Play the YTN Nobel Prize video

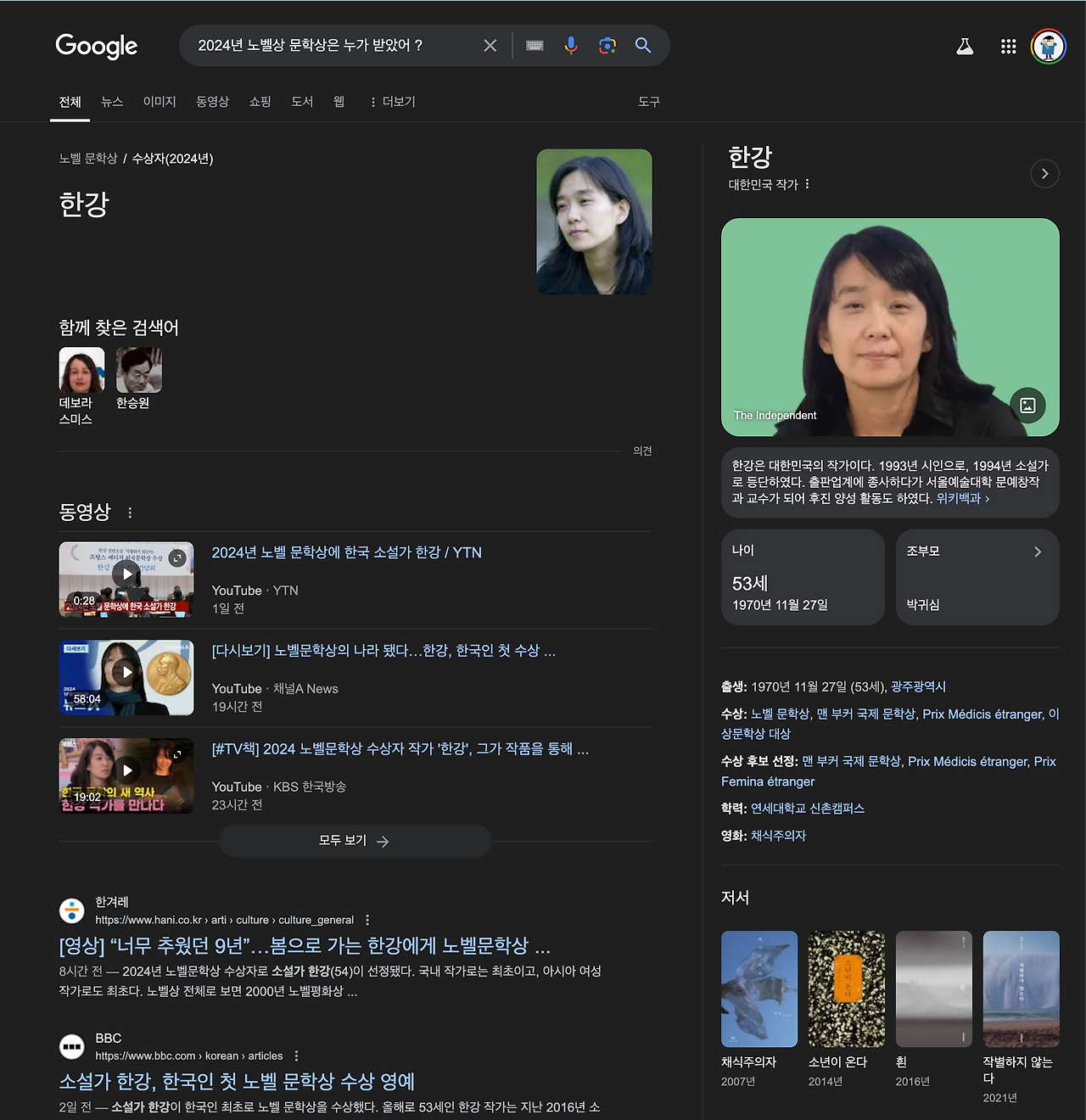tap(126, 574)
